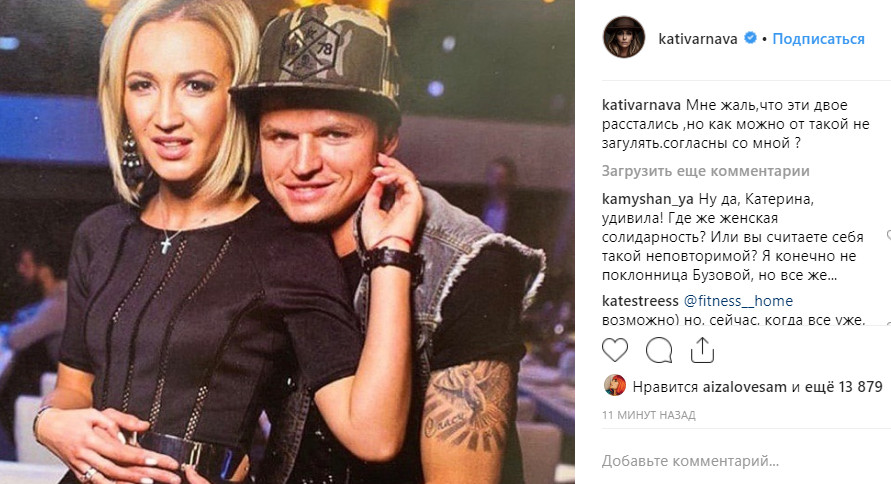Viewport: 891px width, 484px height.
Task: Like the kamyshan_ya comment with the small heart
Action: pyautogui.click(x=888, y=235)
